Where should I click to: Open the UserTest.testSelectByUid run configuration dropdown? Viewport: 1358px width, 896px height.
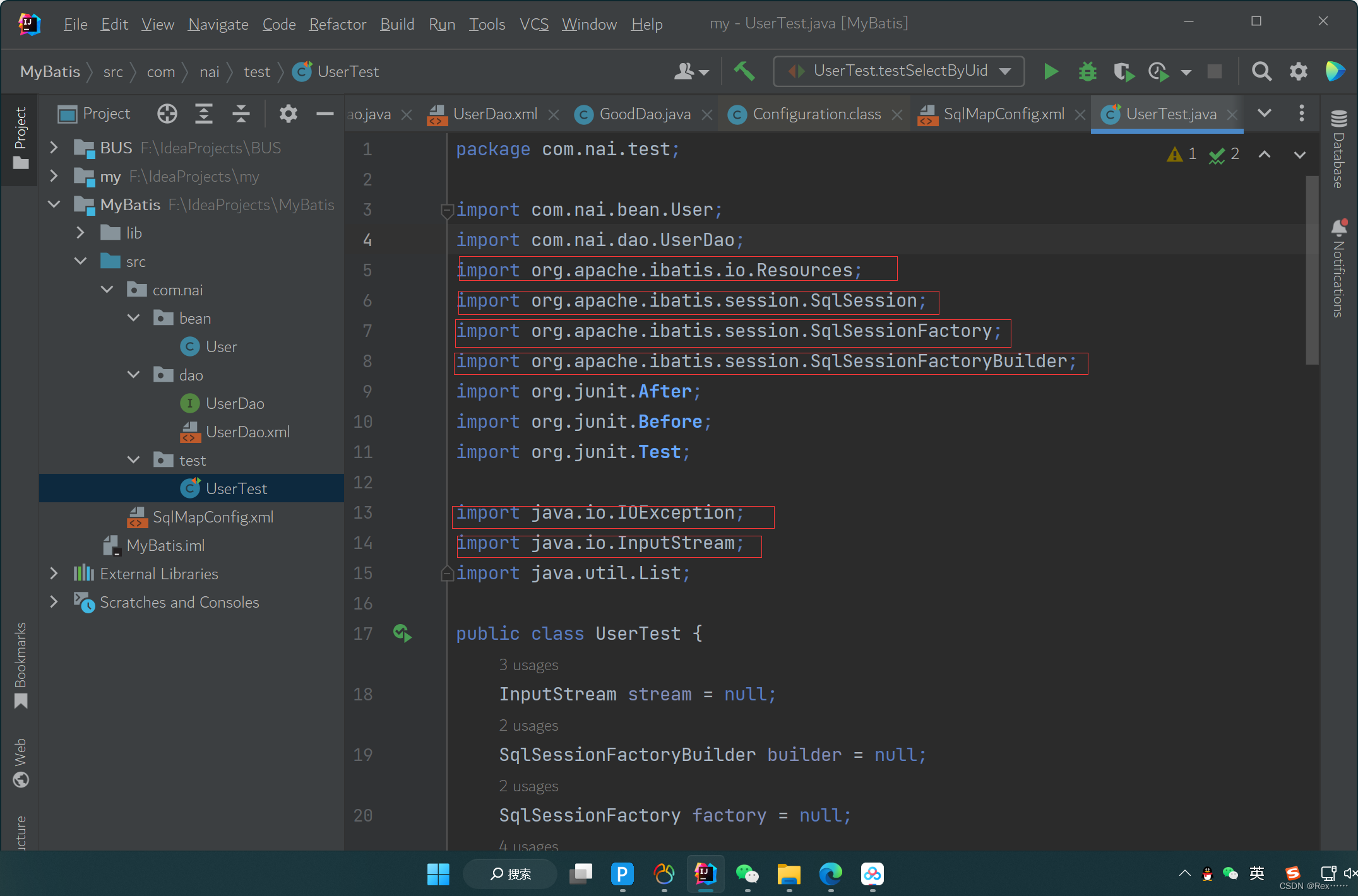click(898, 71)
